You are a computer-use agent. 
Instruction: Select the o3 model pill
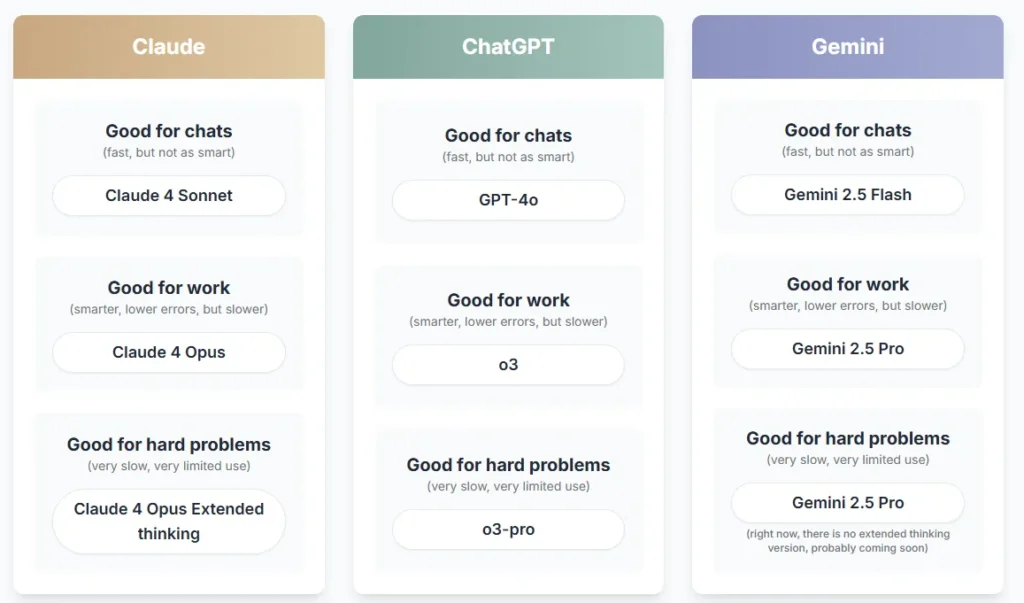(x=508, y=365)
